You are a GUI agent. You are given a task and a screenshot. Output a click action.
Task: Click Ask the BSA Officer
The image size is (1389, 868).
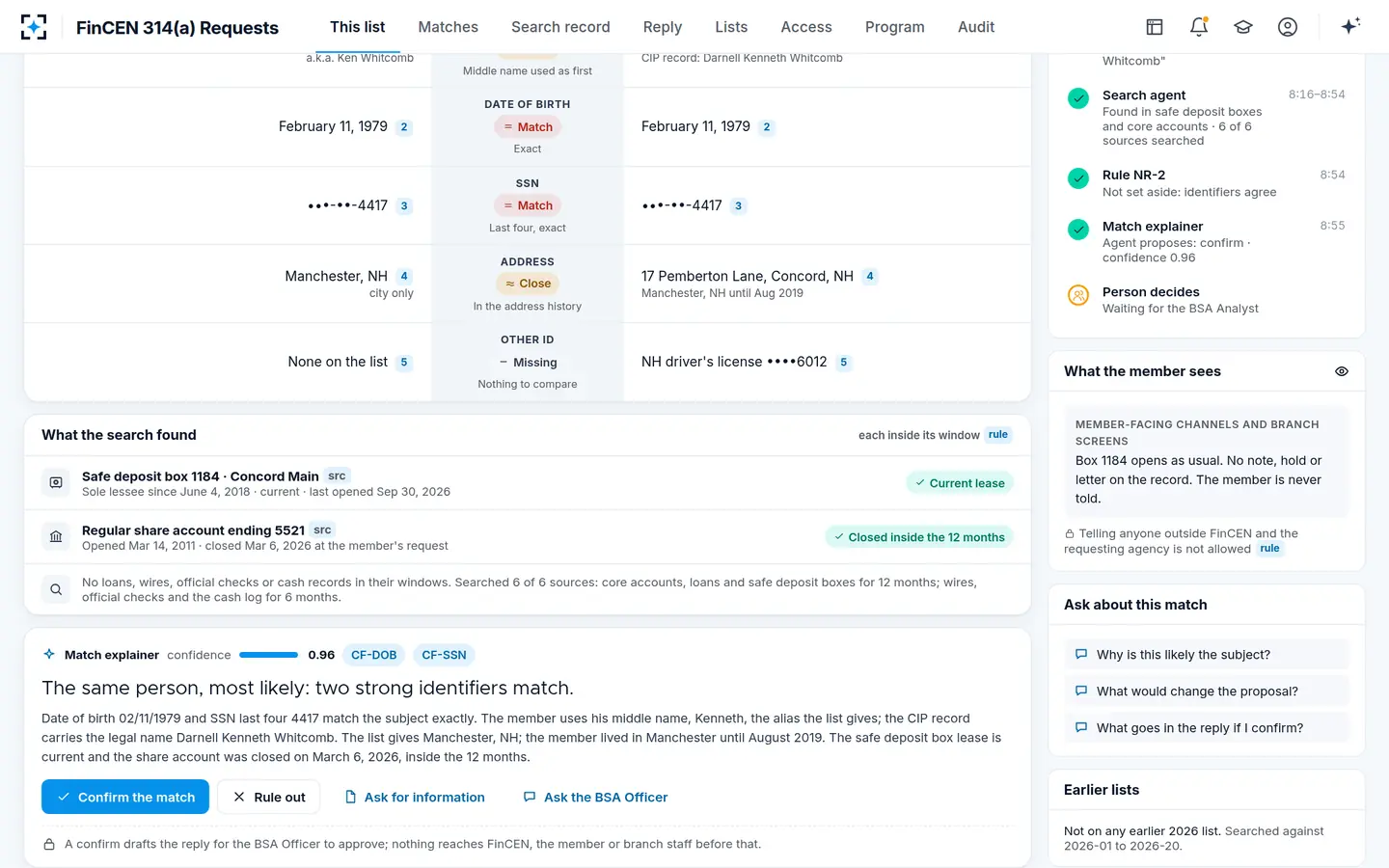click(x=595, y=797)
